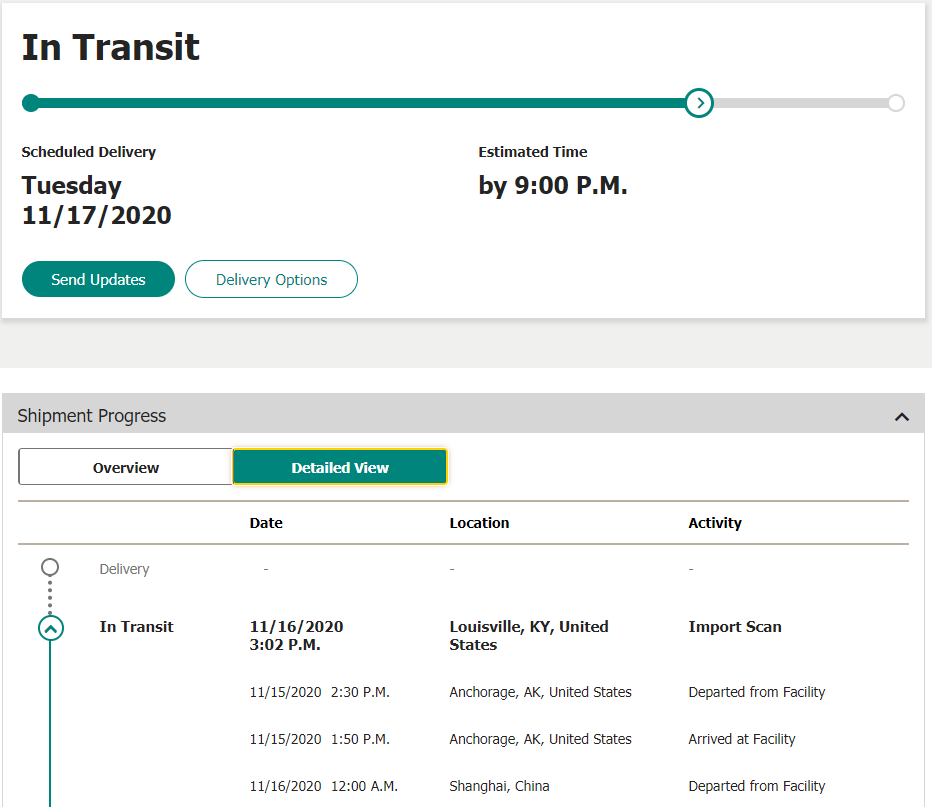Click the Location column header
932x807 pixels.
(x=479, y=523)
